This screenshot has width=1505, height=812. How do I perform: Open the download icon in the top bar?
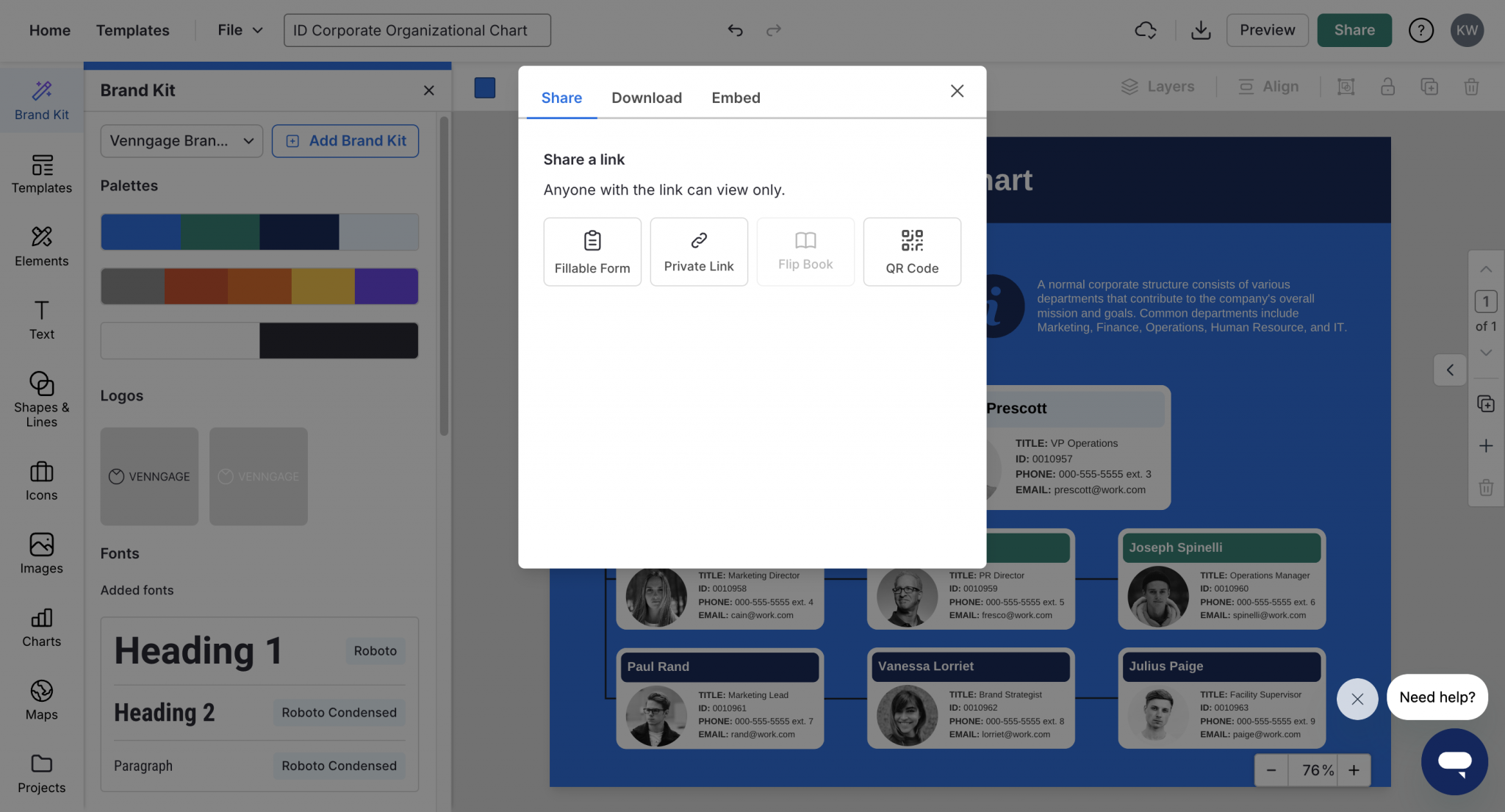click(x=1201, y=30)
